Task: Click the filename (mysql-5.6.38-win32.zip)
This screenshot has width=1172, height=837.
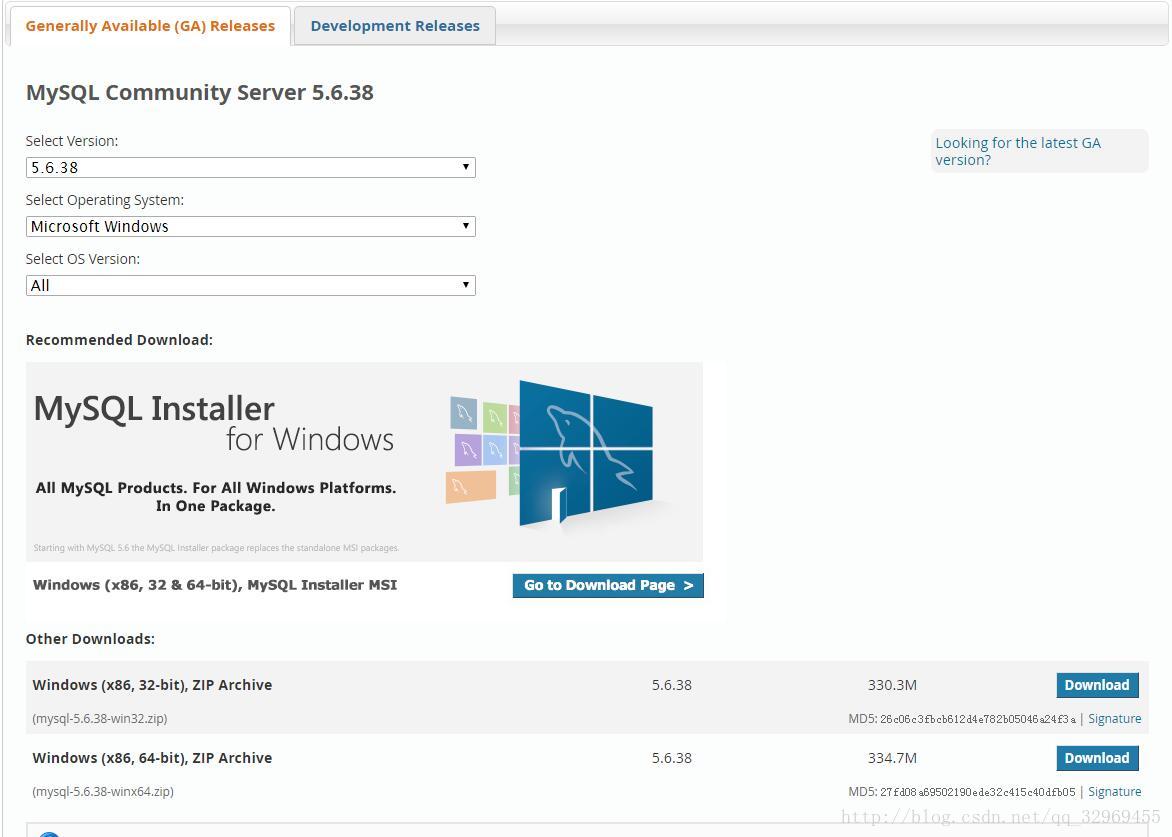Action: pyautogui.click(x=99, y=718)
